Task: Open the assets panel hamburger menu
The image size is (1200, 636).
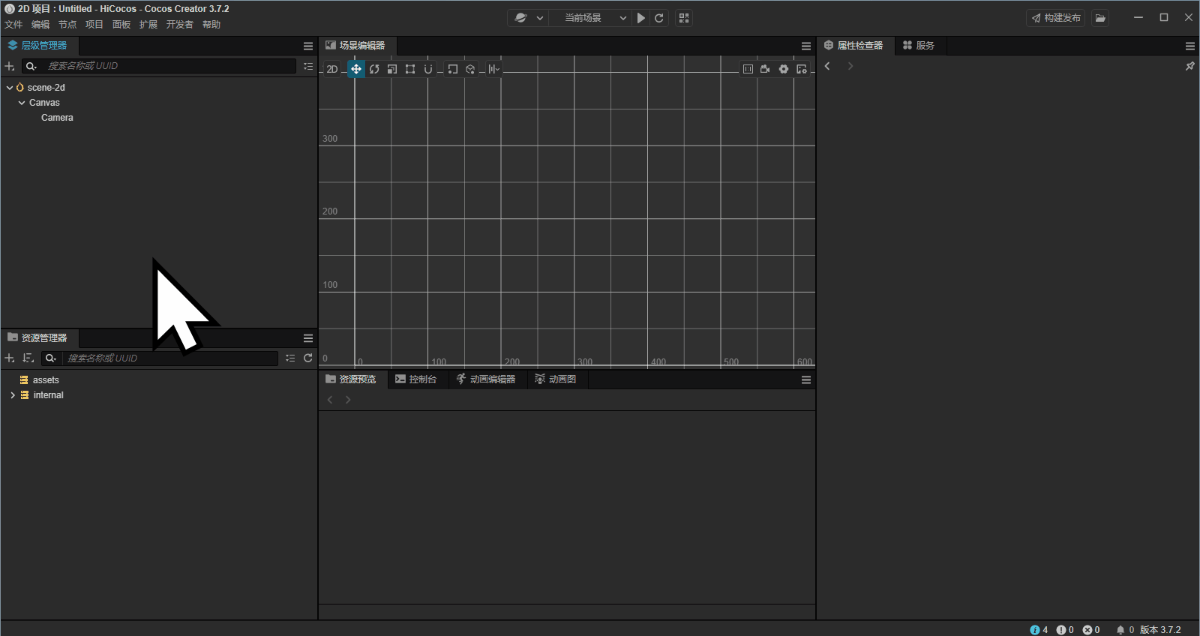Action: 308,338
